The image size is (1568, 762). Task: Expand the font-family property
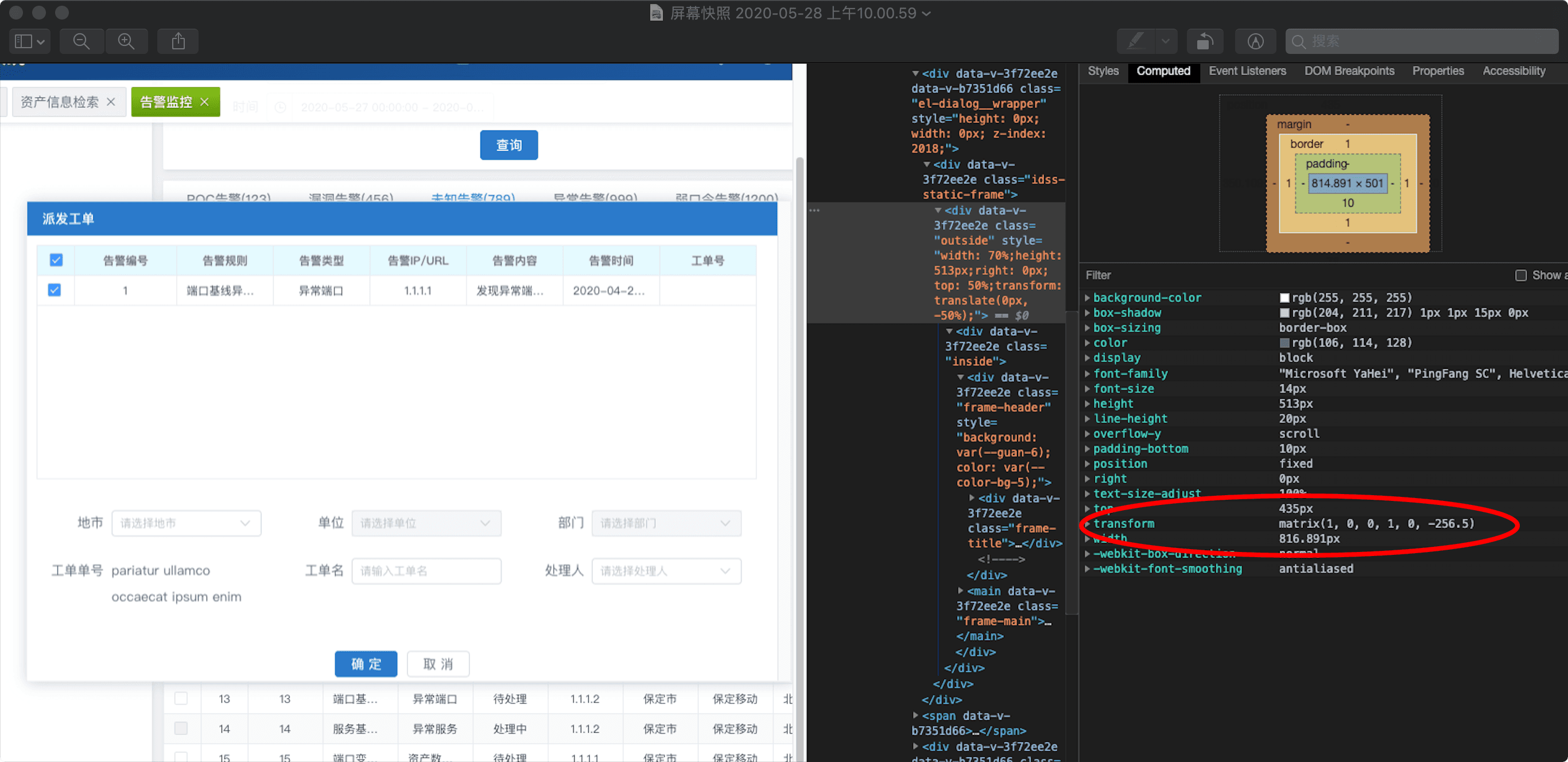1087,374
